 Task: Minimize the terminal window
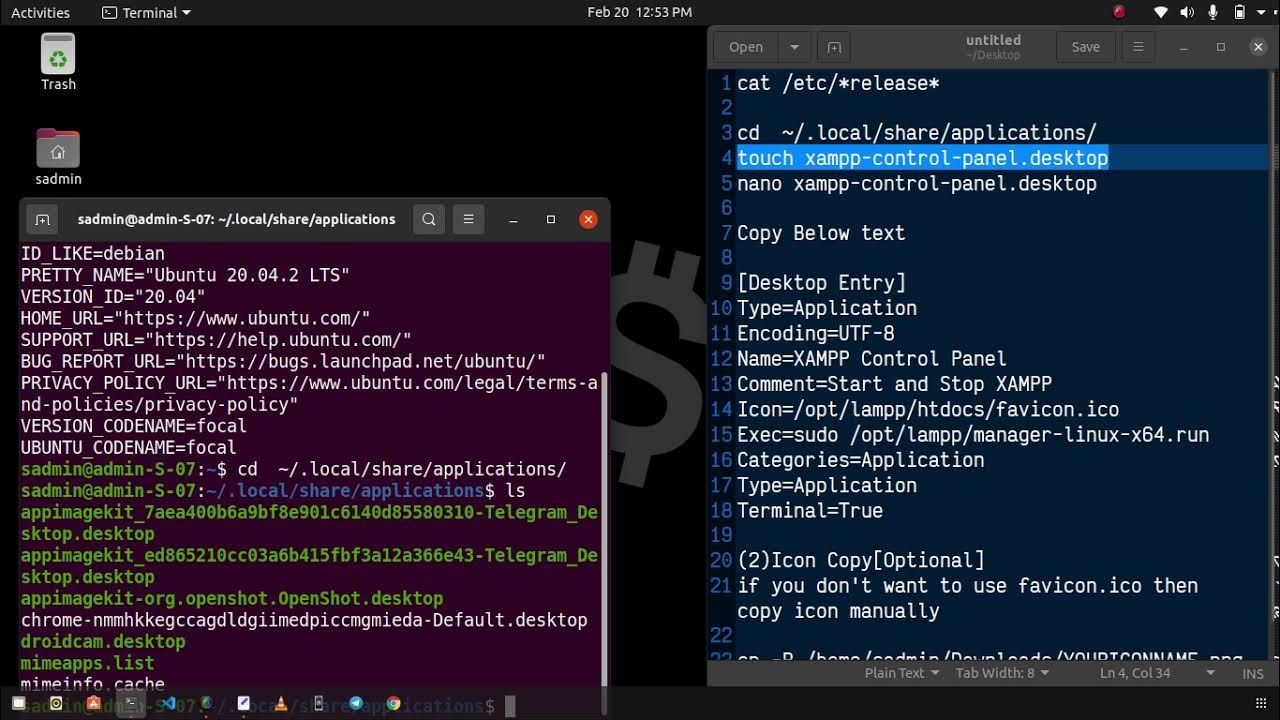(512, 219)
